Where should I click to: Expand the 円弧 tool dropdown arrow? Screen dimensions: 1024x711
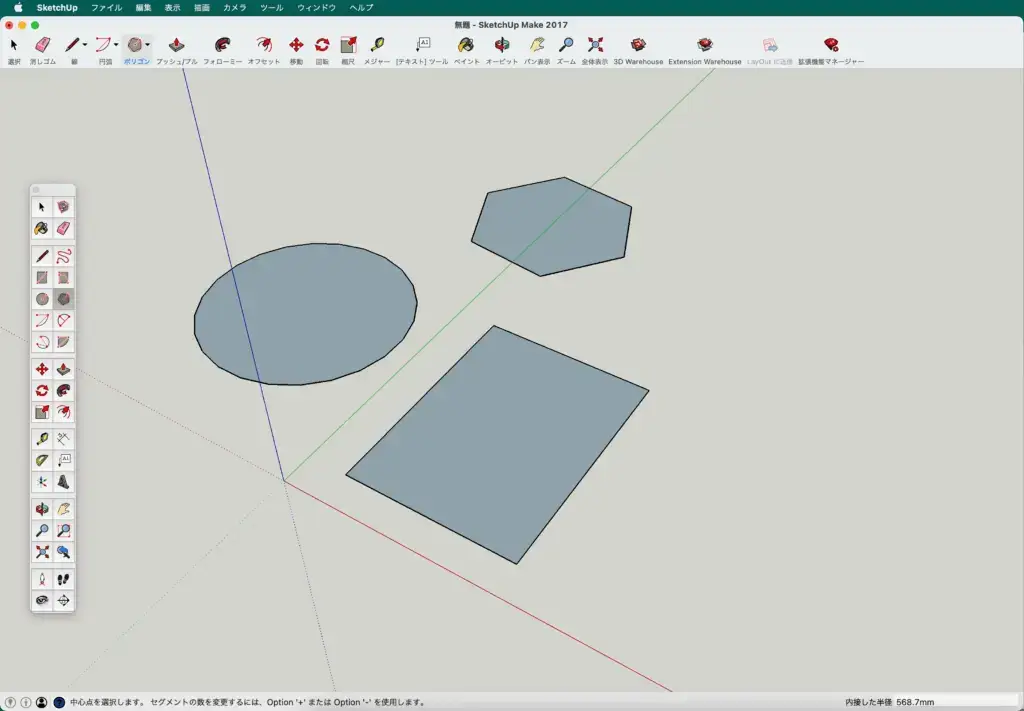click(116, 44)
